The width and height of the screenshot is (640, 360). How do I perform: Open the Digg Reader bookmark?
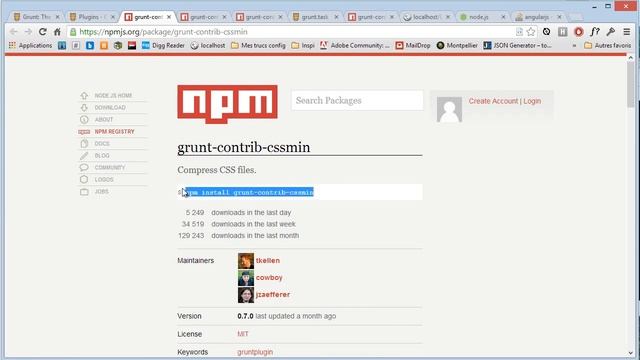163,46
